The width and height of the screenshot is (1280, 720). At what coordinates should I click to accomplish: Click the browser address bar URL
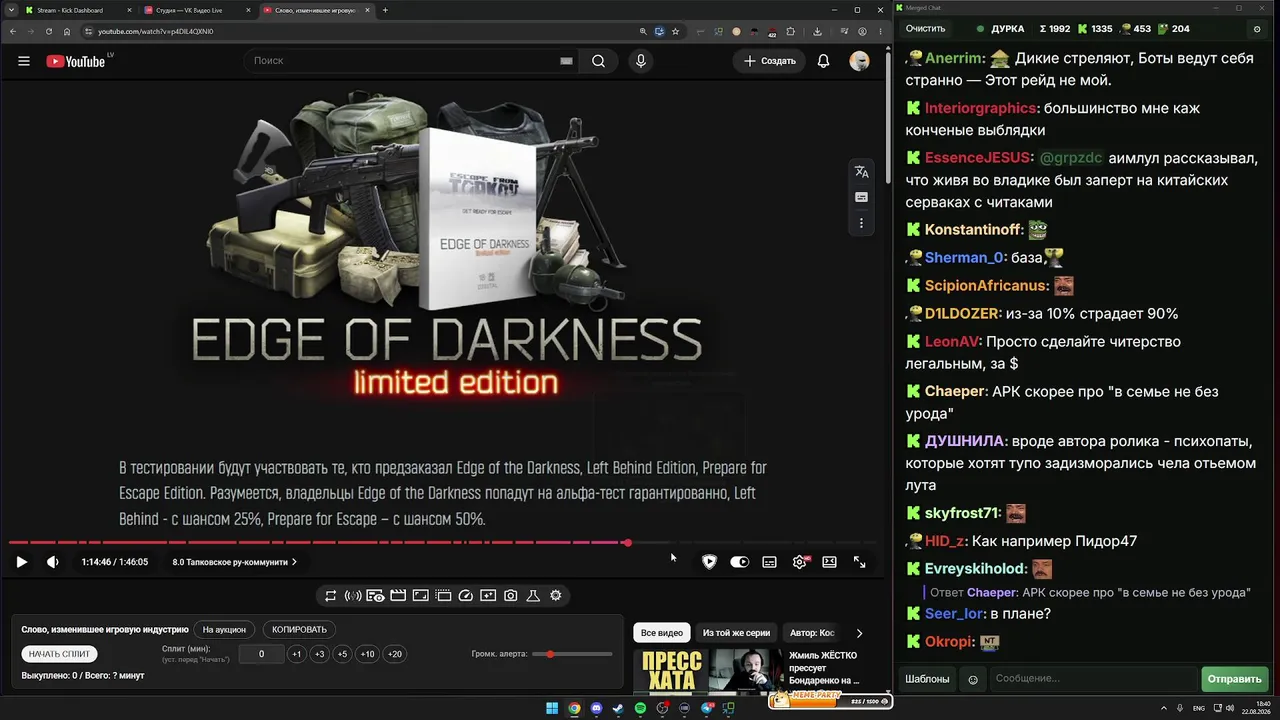point(155,31)
